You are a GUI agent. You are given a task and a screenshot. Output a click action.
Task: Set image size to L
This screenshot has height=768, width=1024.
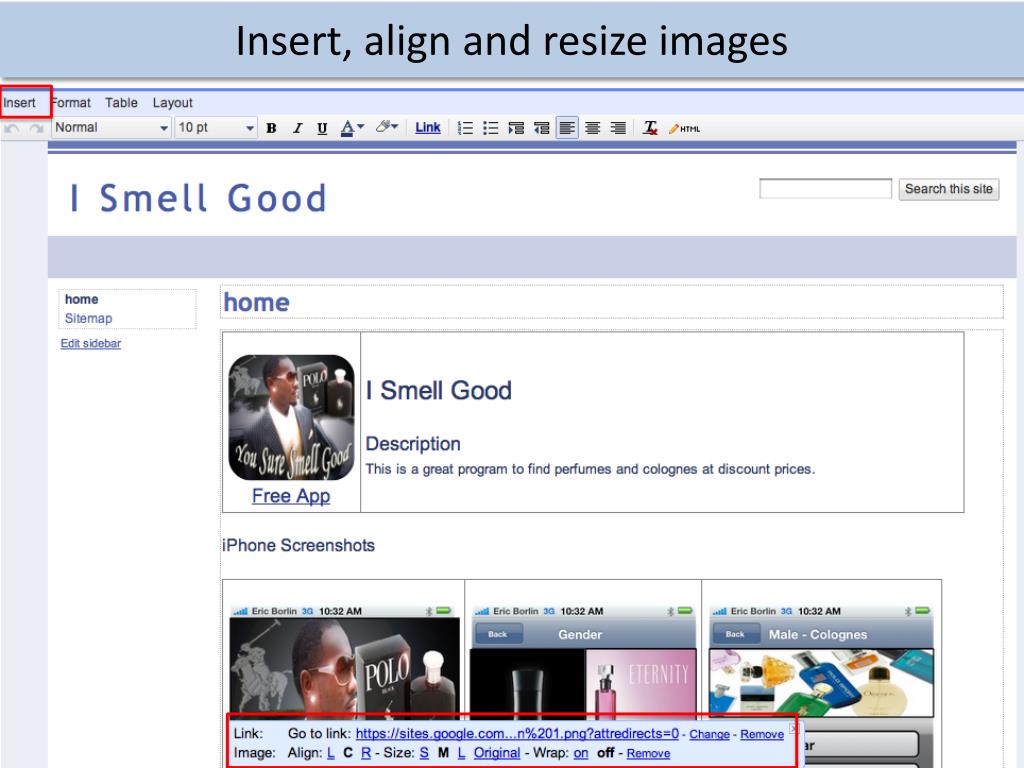pyautogui.click(x=462, y=753)
